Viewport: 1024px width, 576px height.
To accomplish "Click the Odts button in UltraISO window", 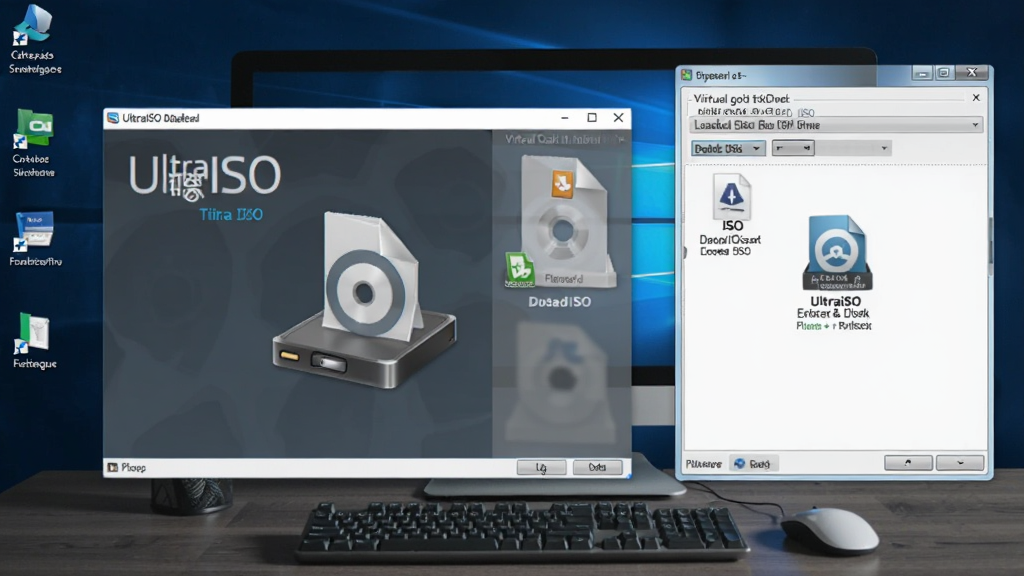I will [x=598, y=468].
